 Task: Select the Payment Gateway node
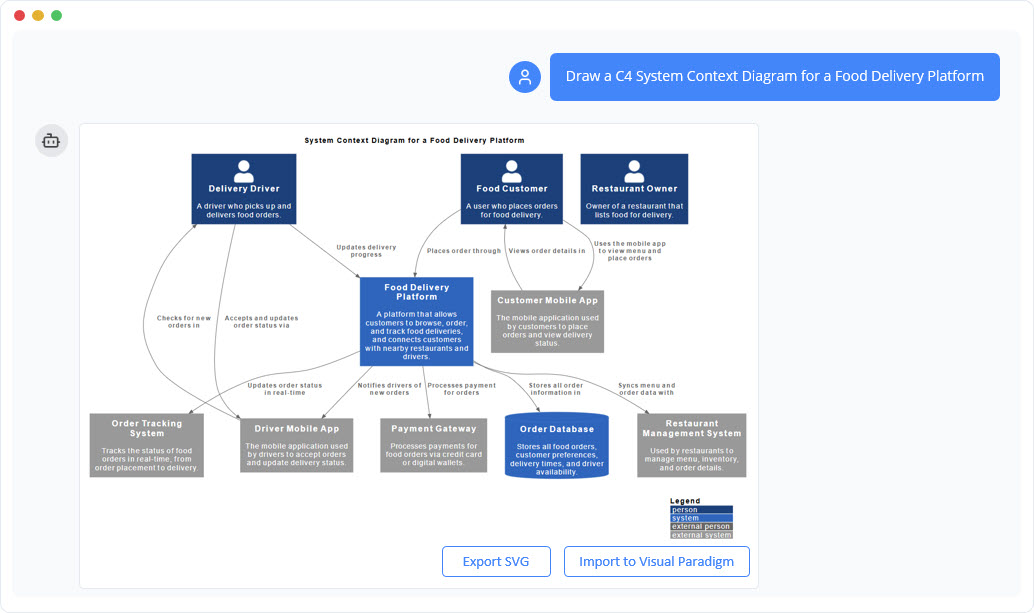pos(433,445)
